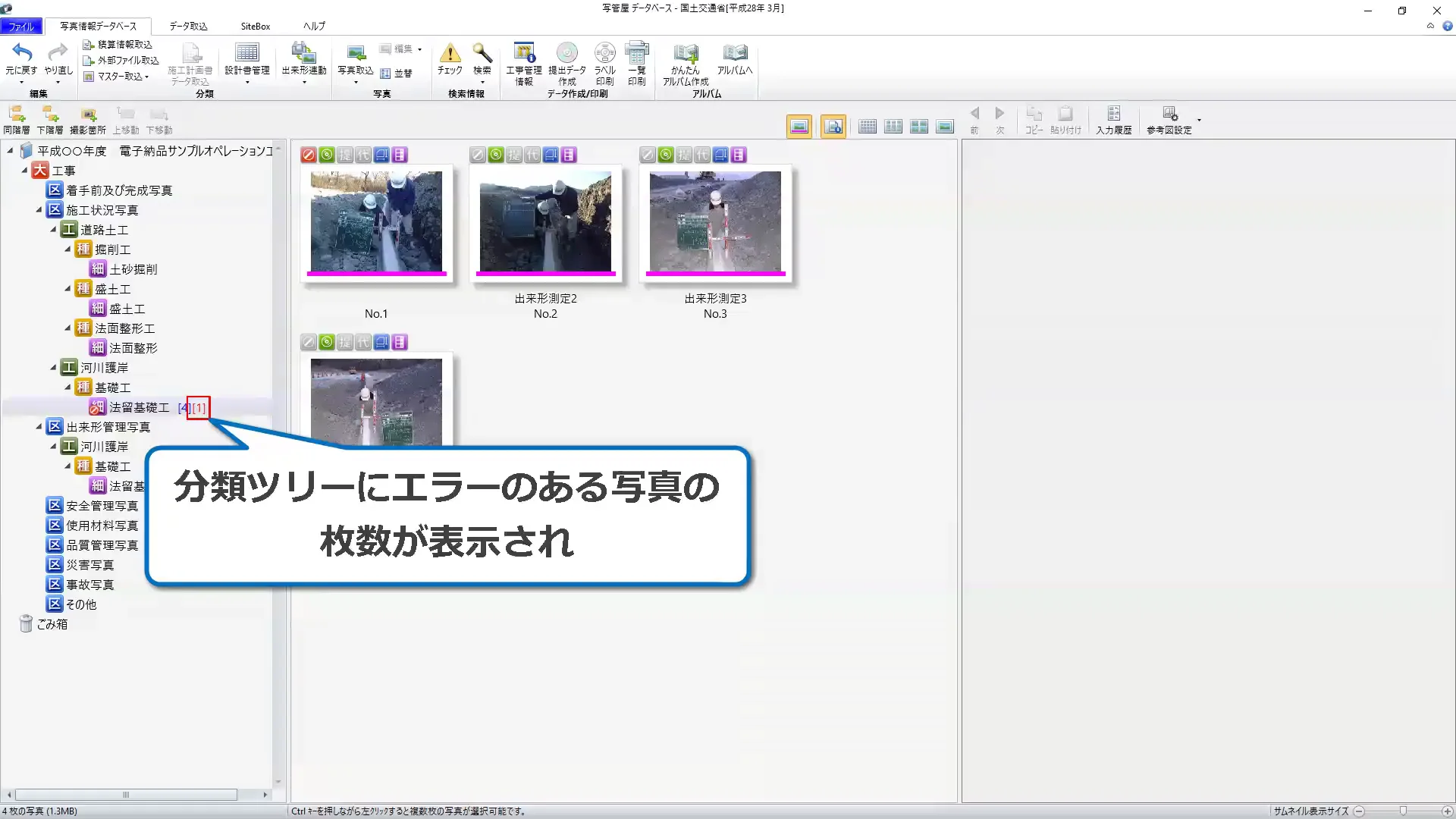Toggle 提 submission flag on photo No.2
The height and width of the screenshot is (819, 1456).
click(x=514, y=155)
